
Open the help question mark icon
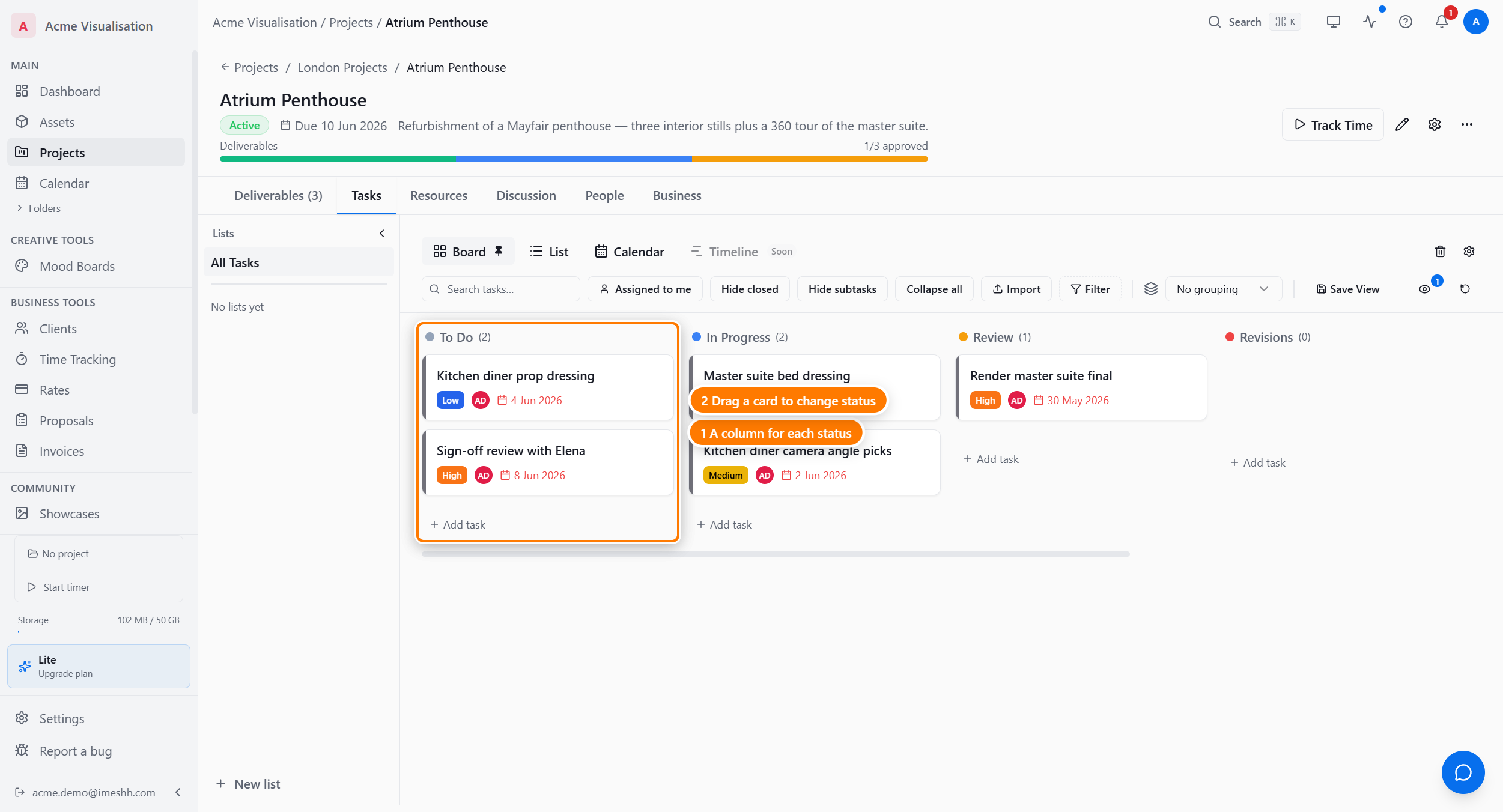1406,22
